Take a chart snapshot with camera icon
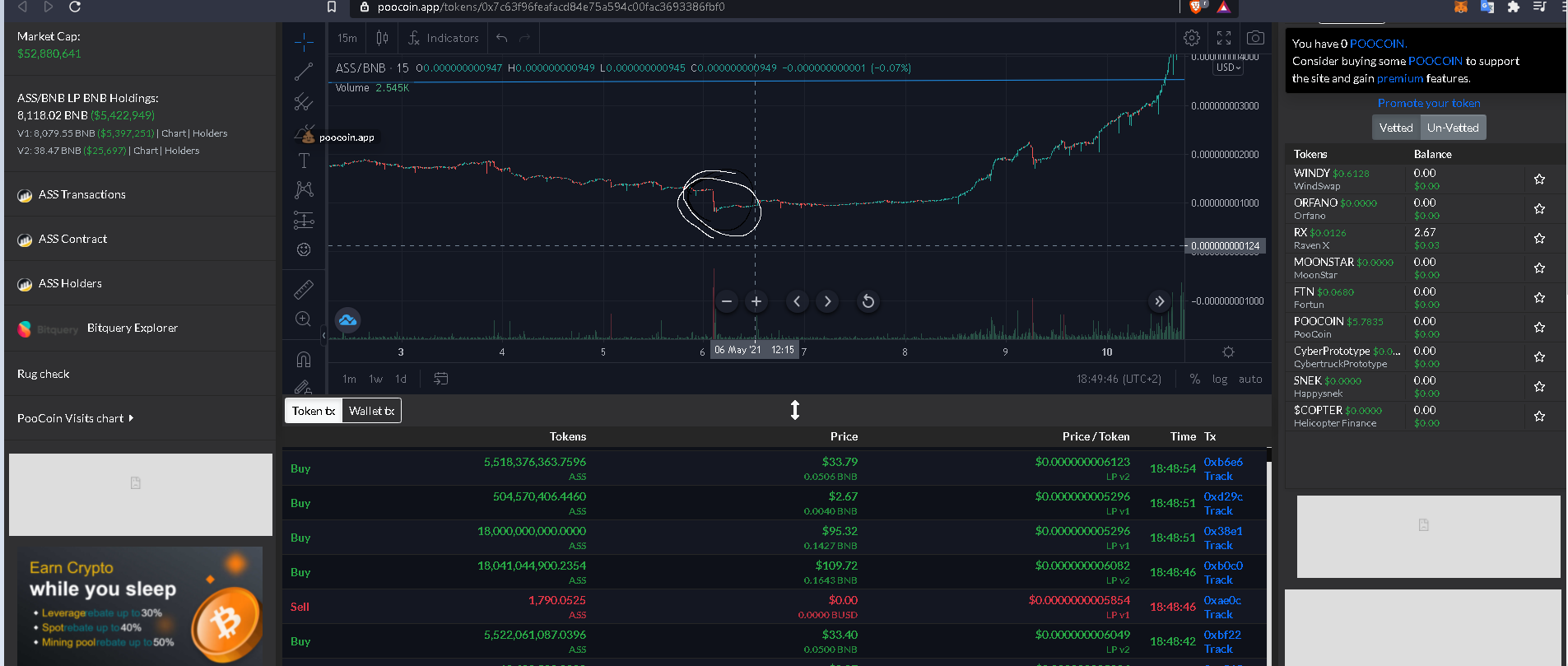 click(1255, 38)
